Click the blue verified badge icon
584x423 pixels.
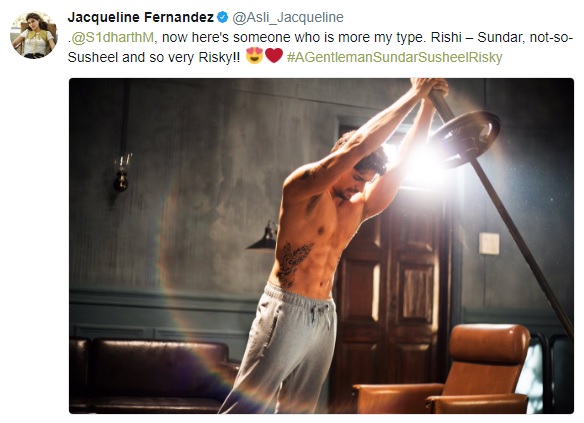222,17
